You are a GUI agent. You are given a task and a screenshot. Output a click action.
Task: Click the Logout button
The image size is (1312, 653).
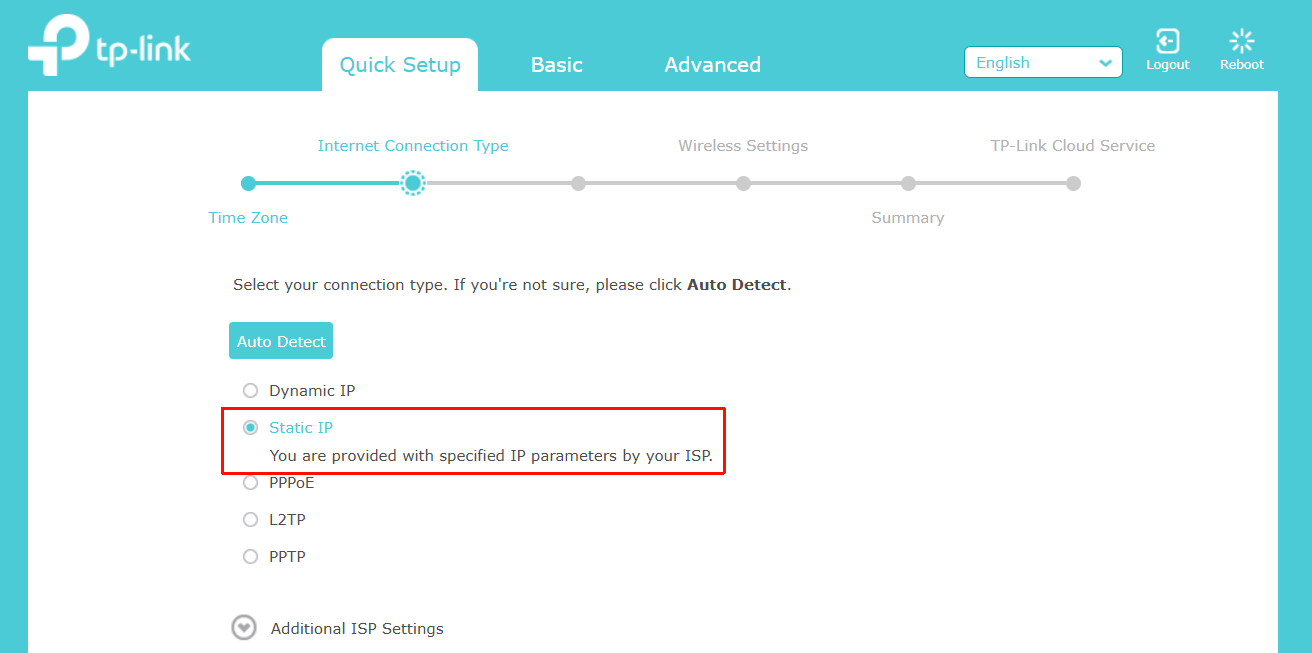click(1168, 45)
